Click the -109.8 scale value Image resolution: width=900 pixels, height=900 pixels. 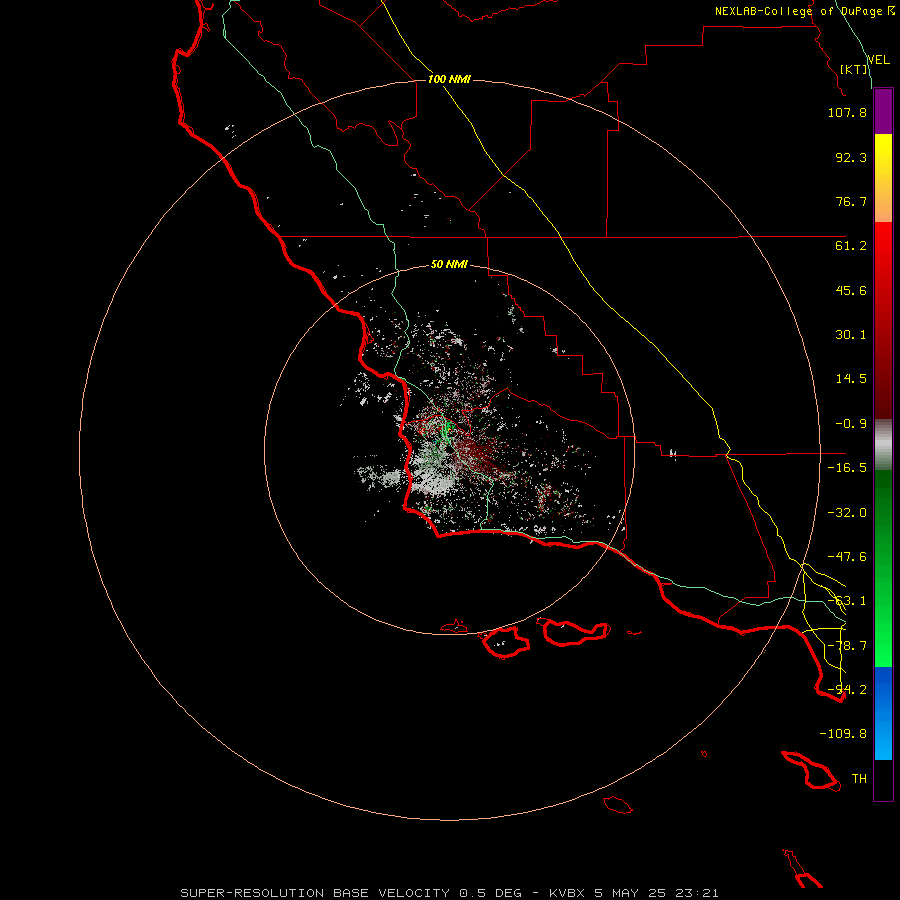coord(843,734)
